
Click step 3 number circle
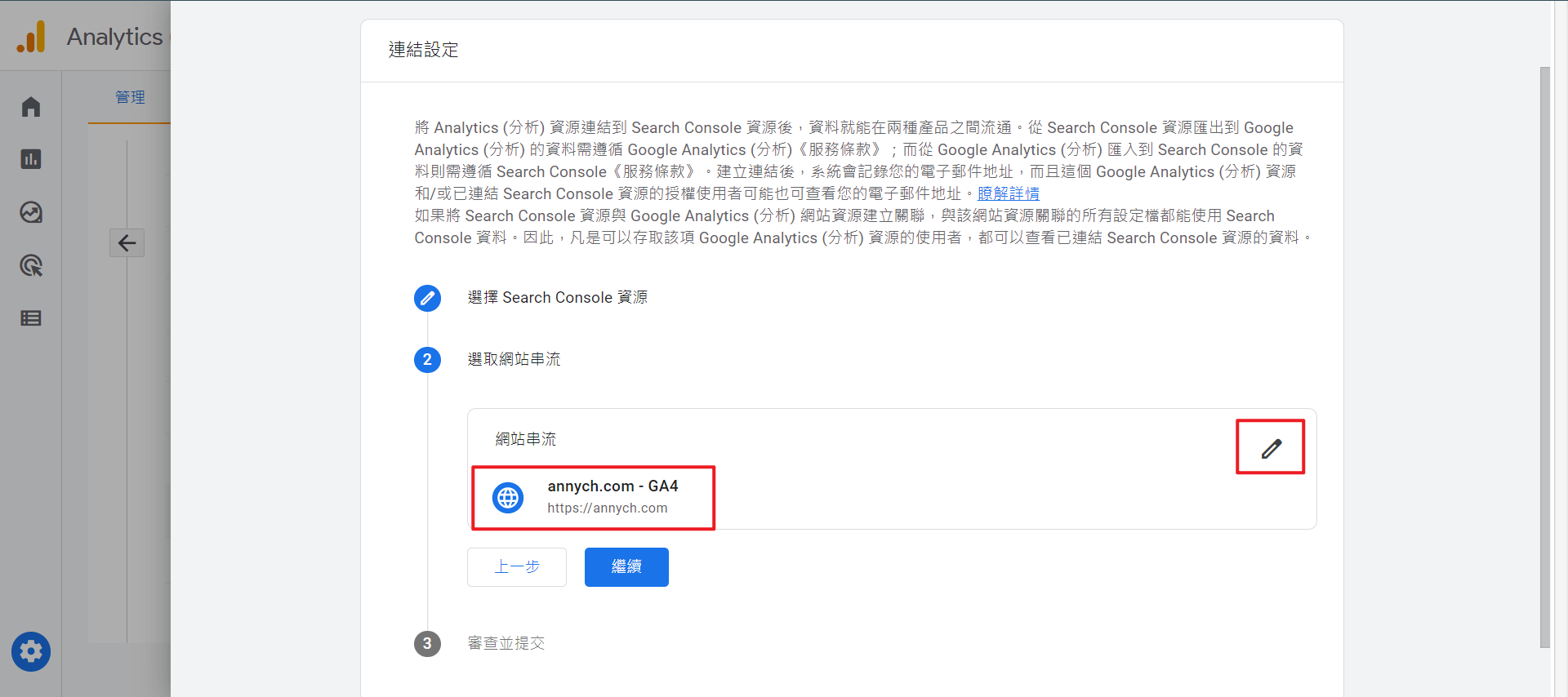tap(427, 644)
